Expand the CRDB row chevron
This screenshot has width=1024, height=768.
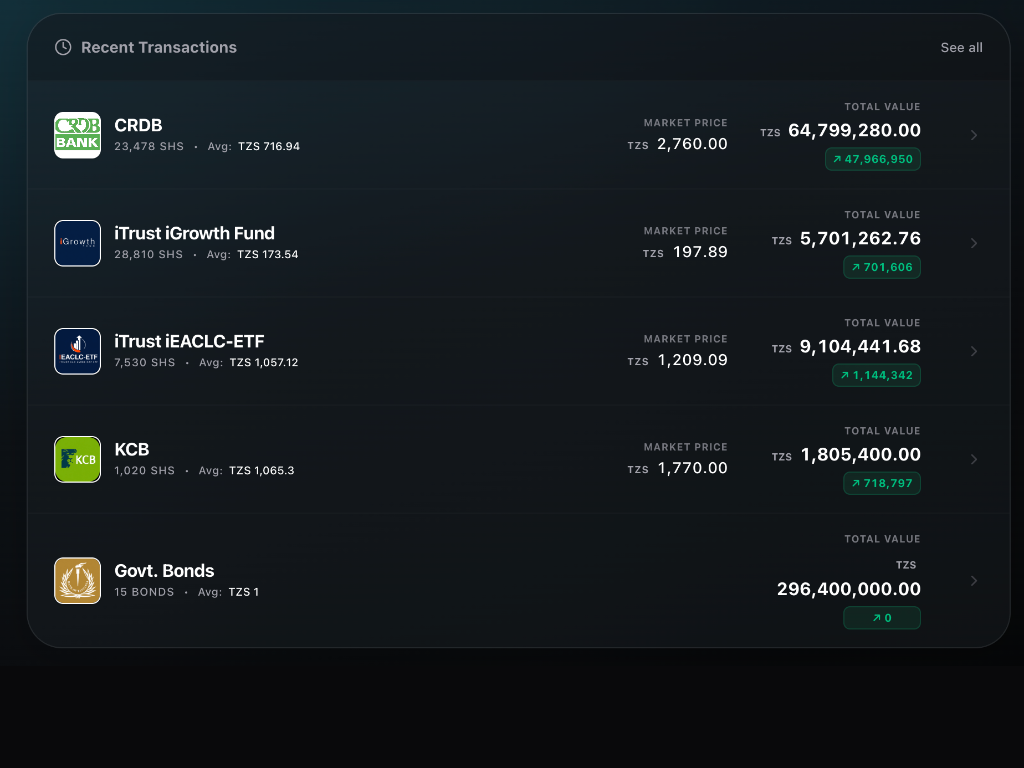[x=974, y=135]
